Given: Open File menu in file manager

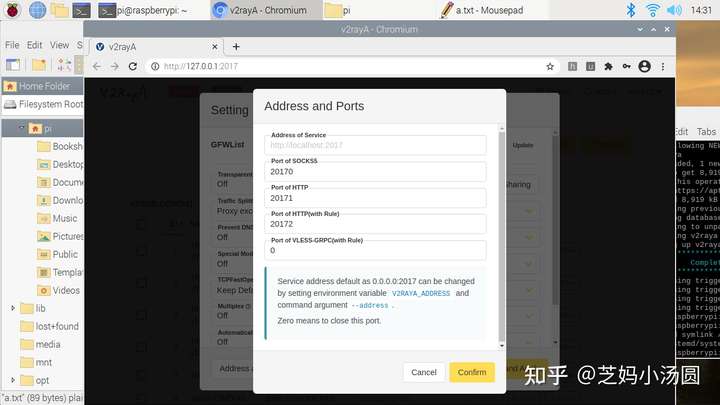Looking at the screenshot, I should tap(12, 45).
